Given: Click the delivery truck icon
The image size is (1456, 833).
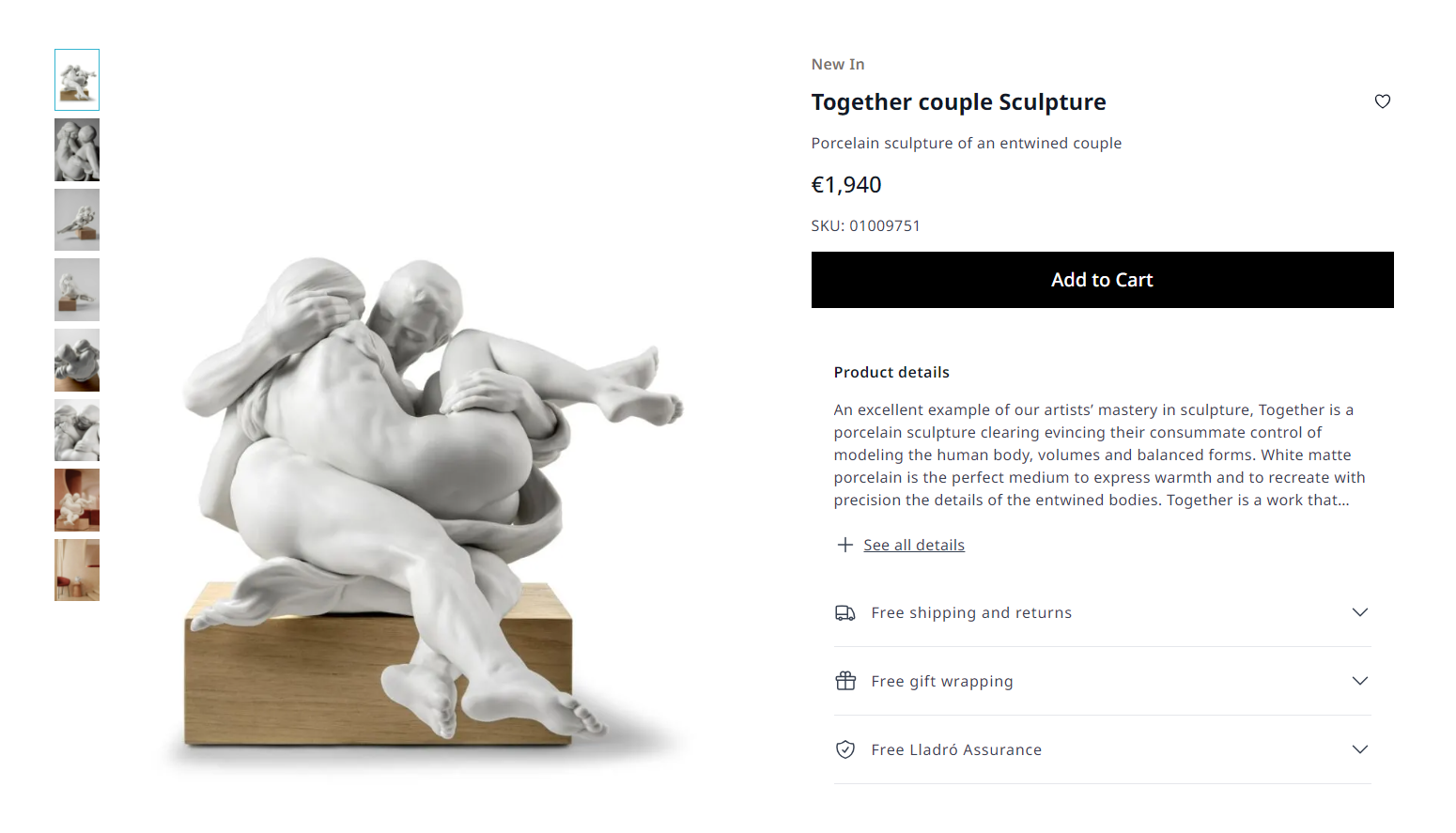Looking at the screenshot, I should (845, 613).
